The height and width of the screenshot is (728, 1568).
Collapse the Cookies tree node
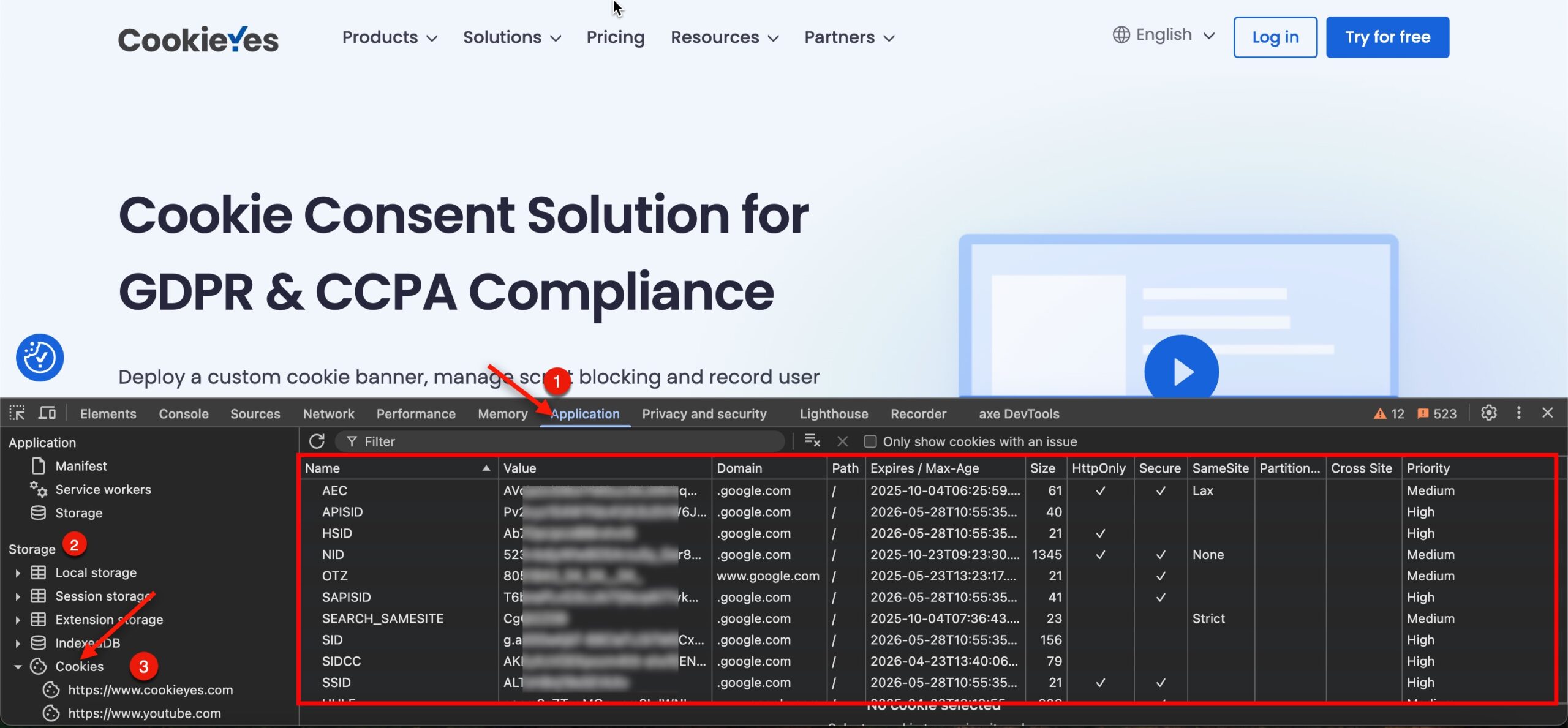pyautogui.click(x=18, y=667)
